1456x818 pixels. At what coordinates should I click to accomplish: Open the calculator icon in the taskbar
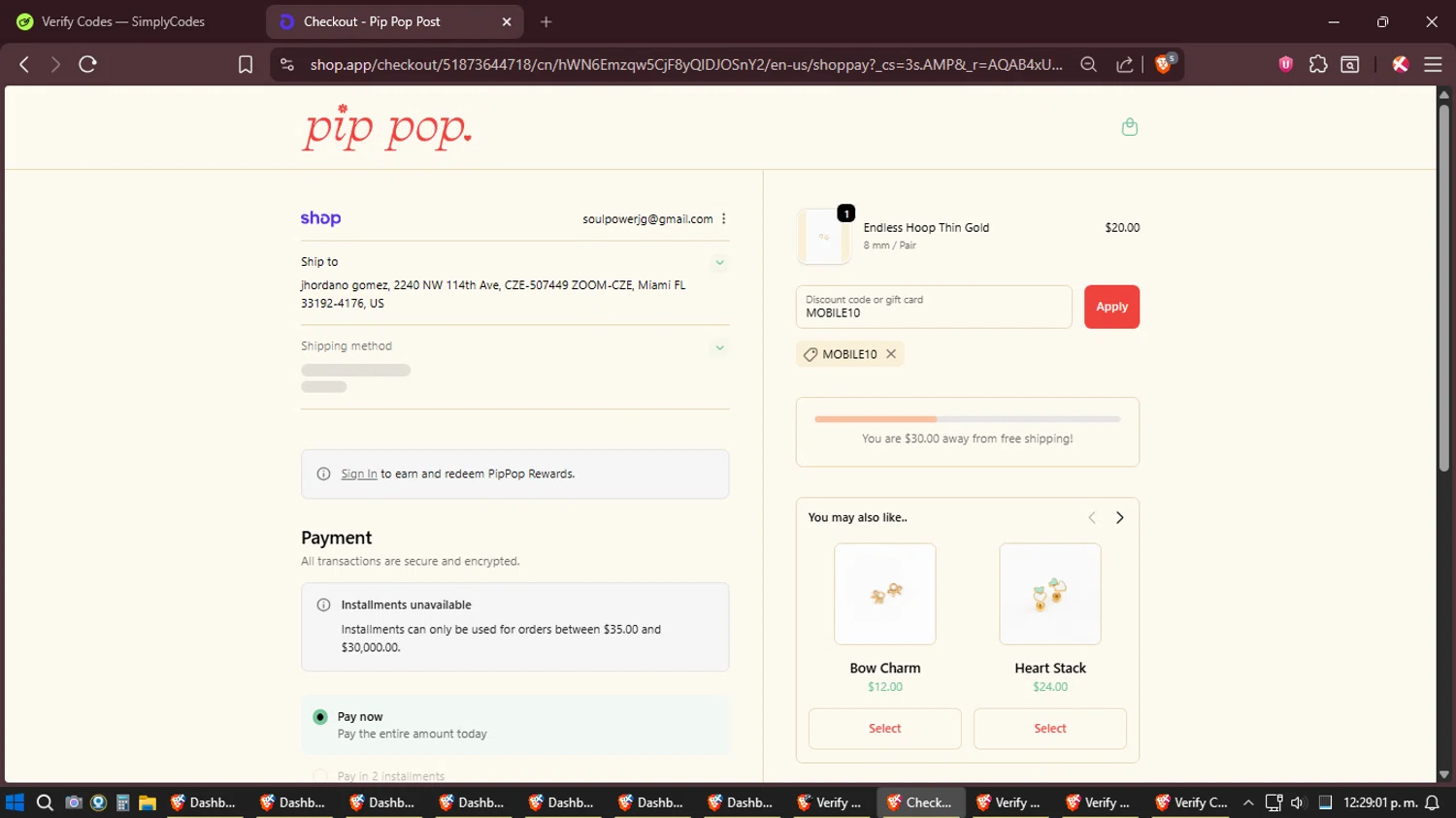click(x=122, y=802)
